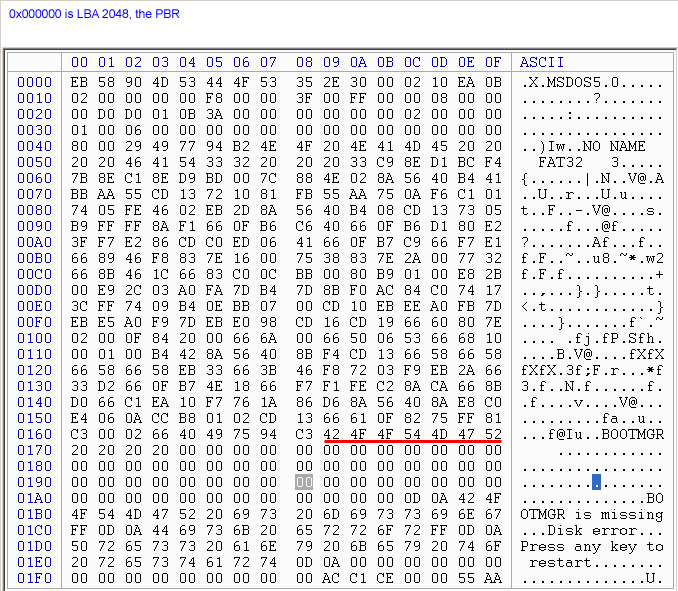Select underlined byte 52 in row 0160
Screen dimensions: 678x591
(x=493, y=434)
